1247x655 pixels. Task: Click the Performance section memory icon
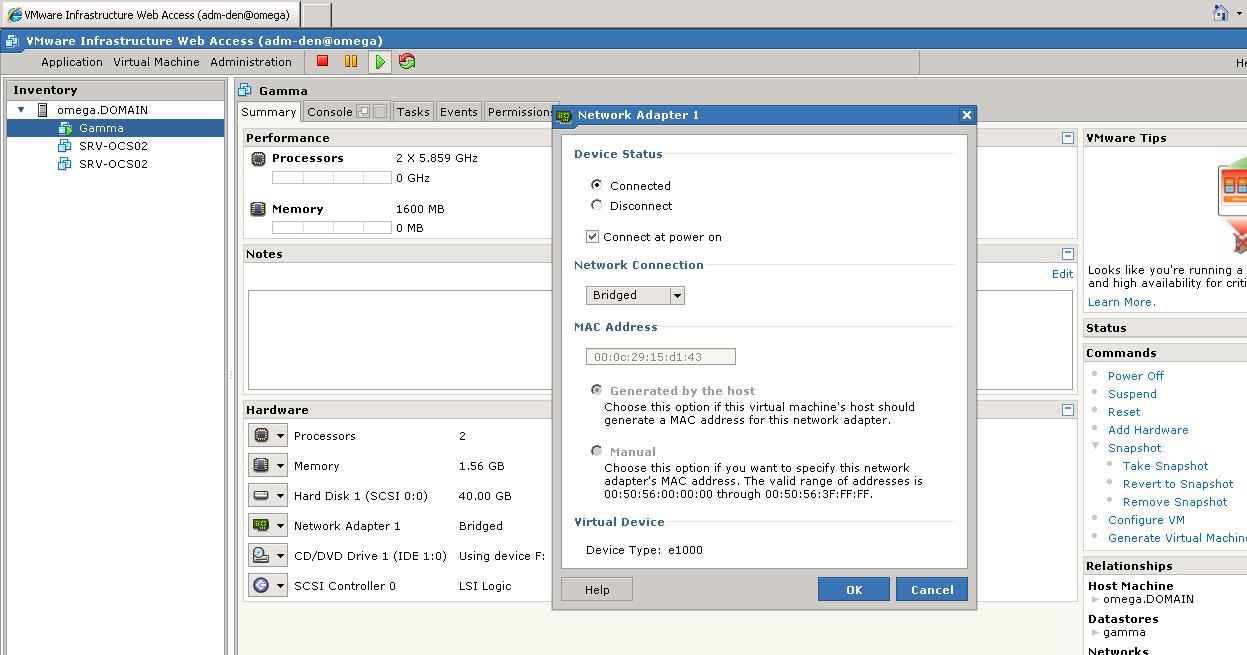click(x=258, y=209)
